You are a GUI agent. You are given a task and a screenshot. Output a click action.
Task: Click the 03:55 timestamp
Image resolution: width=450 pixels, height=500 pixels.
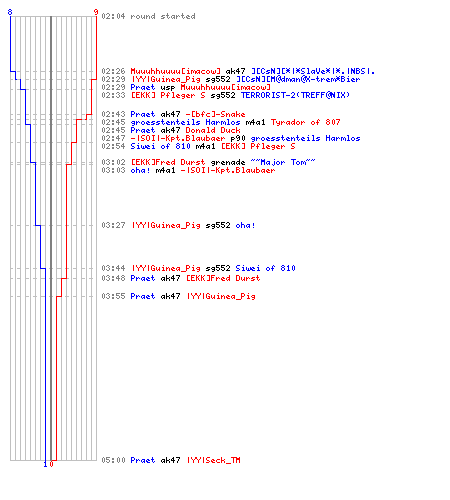(113, 296)
